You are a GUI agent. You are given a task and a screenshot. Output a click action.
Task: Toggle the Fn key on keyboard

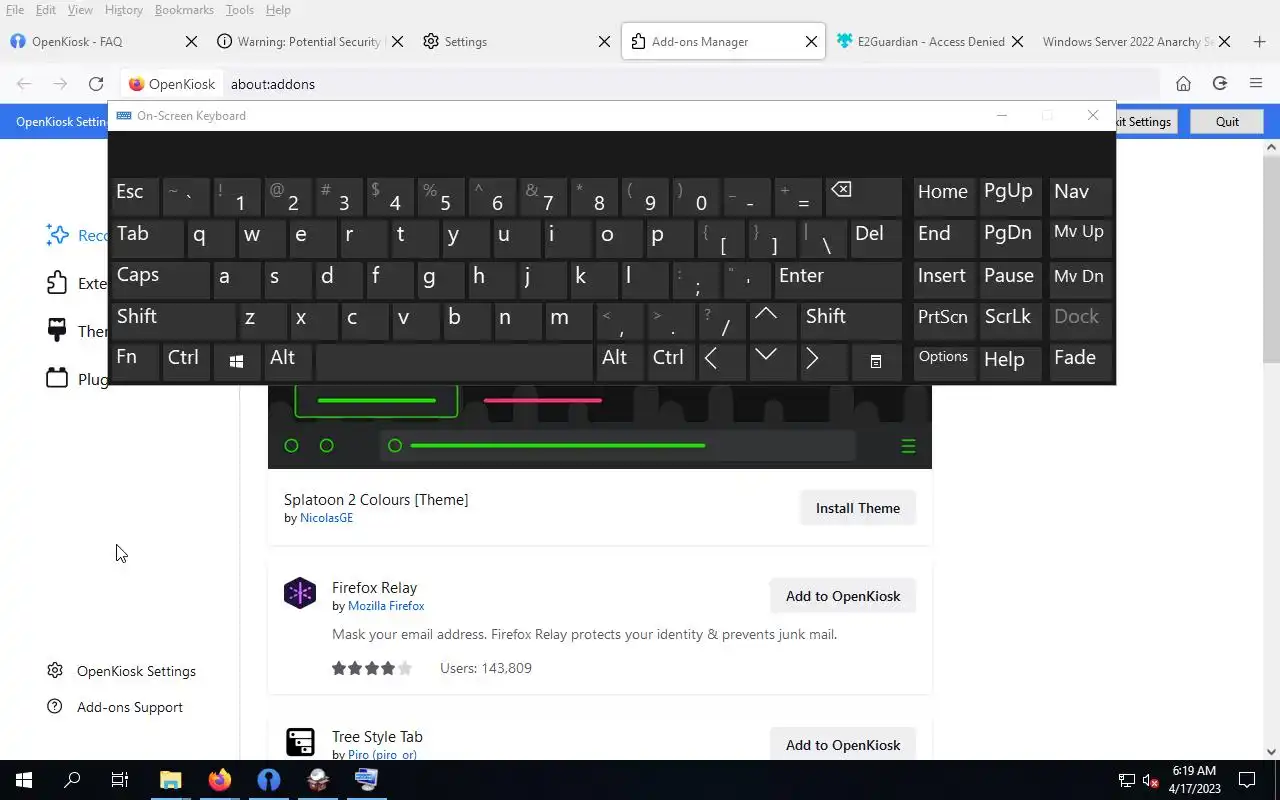(x=135, y=362)
